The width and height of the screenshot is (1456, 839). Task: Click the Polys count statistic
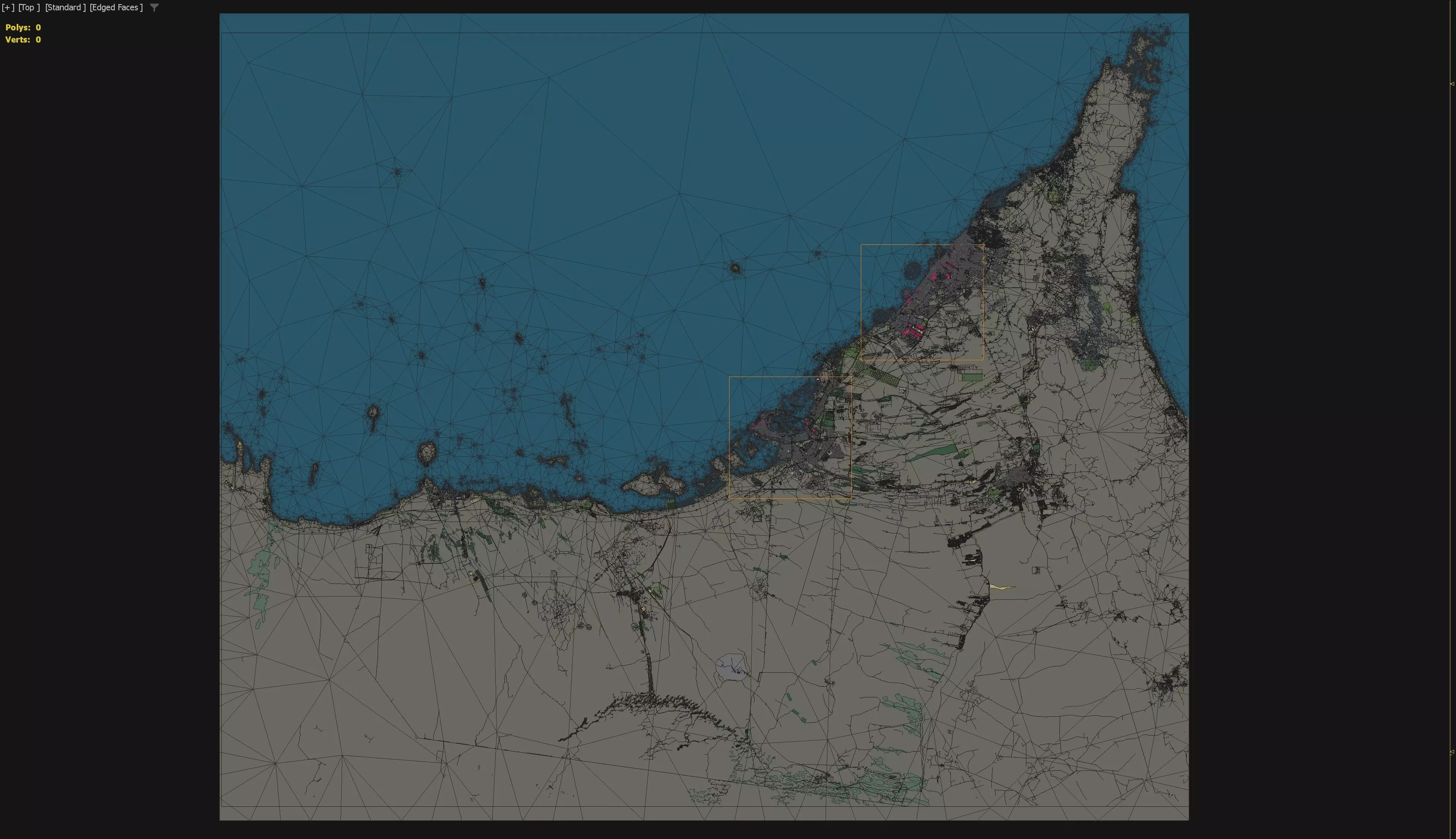(x=23, y=28)
